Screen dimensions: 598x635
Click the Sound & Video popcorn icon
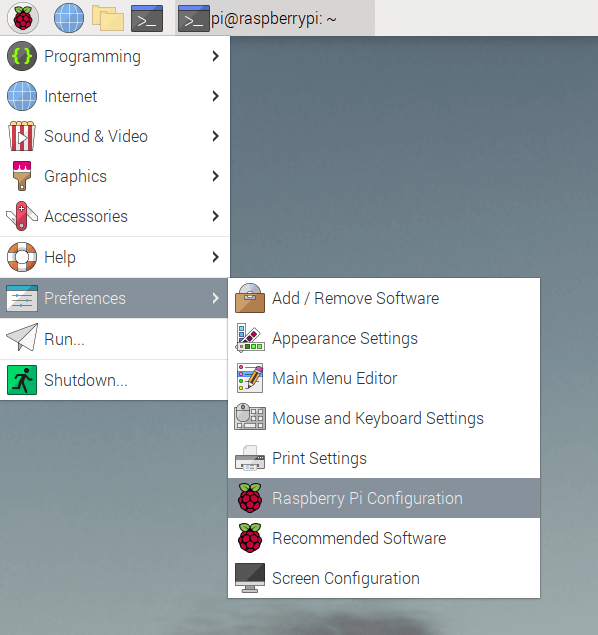click(22, 136)
